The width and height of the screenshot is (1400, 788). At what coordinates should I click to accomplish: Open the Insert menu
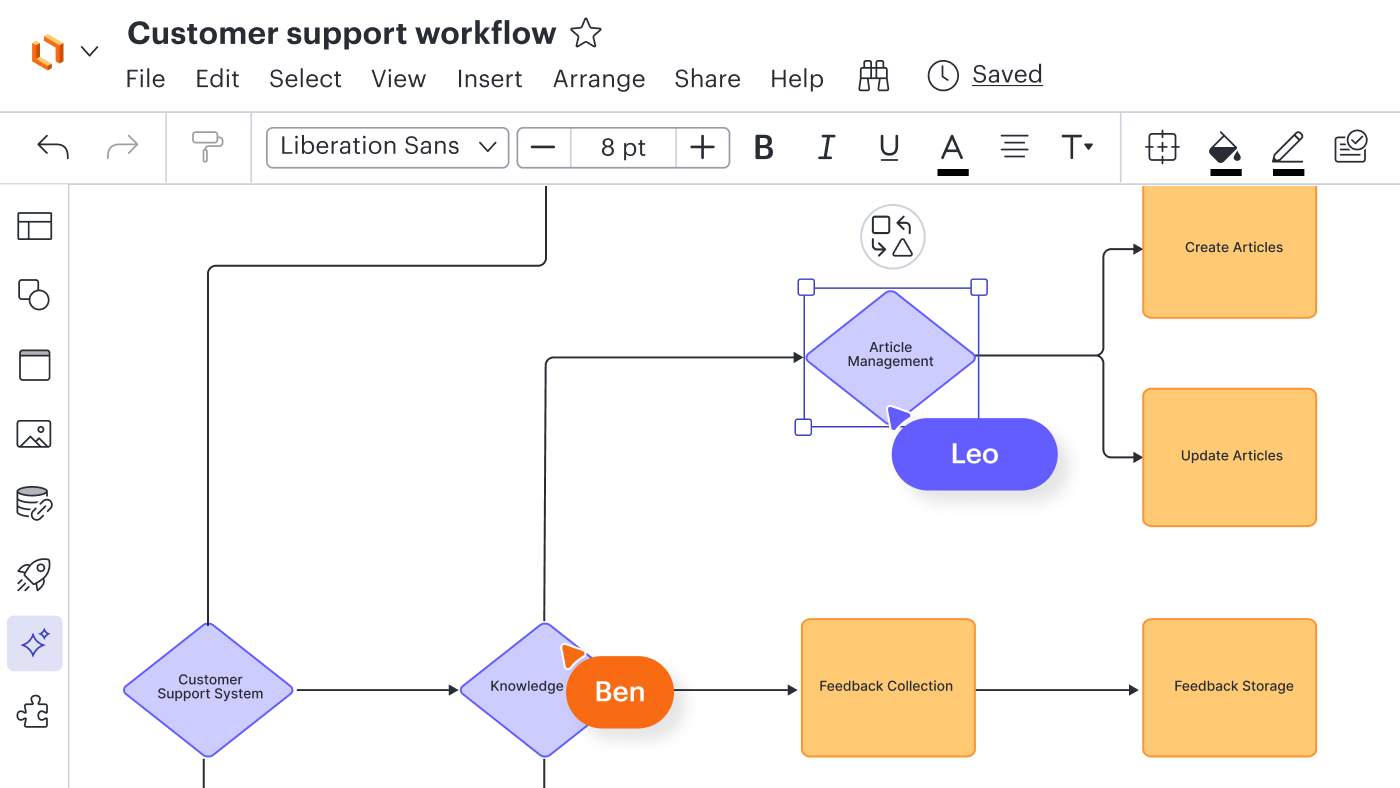tap(489, 79)
